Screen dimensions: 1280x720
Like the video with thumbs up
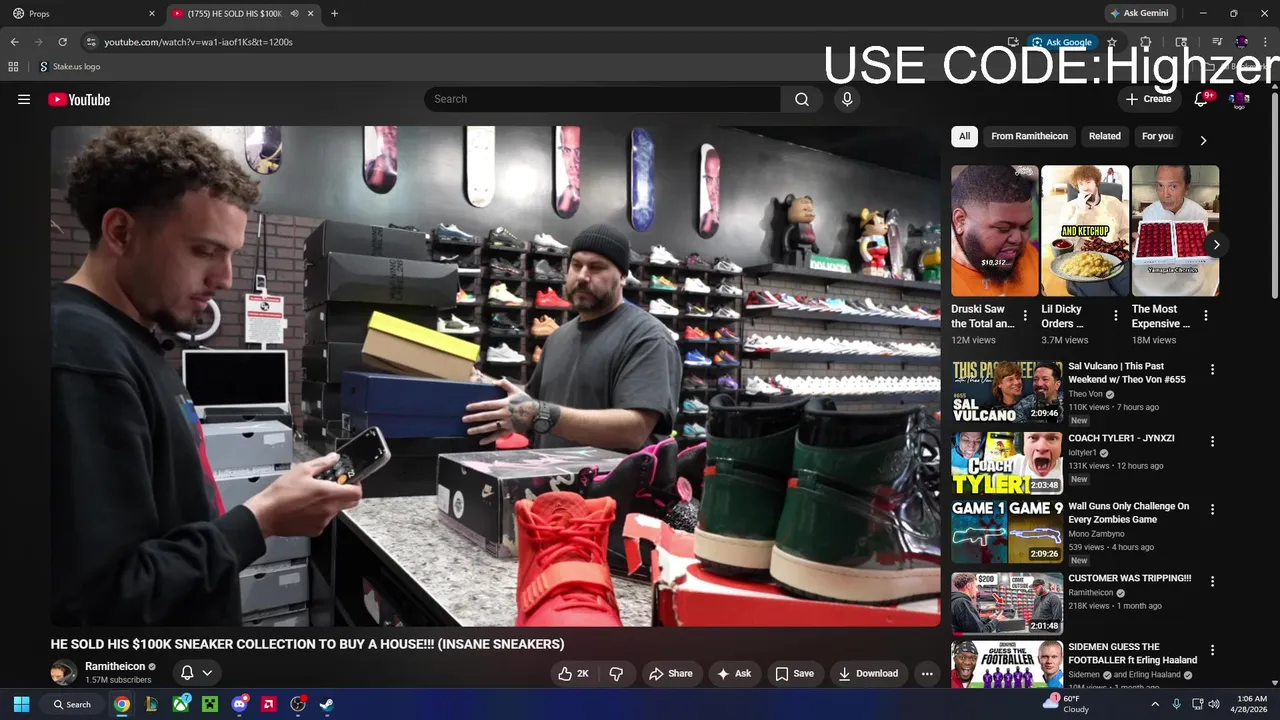[574, 674]
